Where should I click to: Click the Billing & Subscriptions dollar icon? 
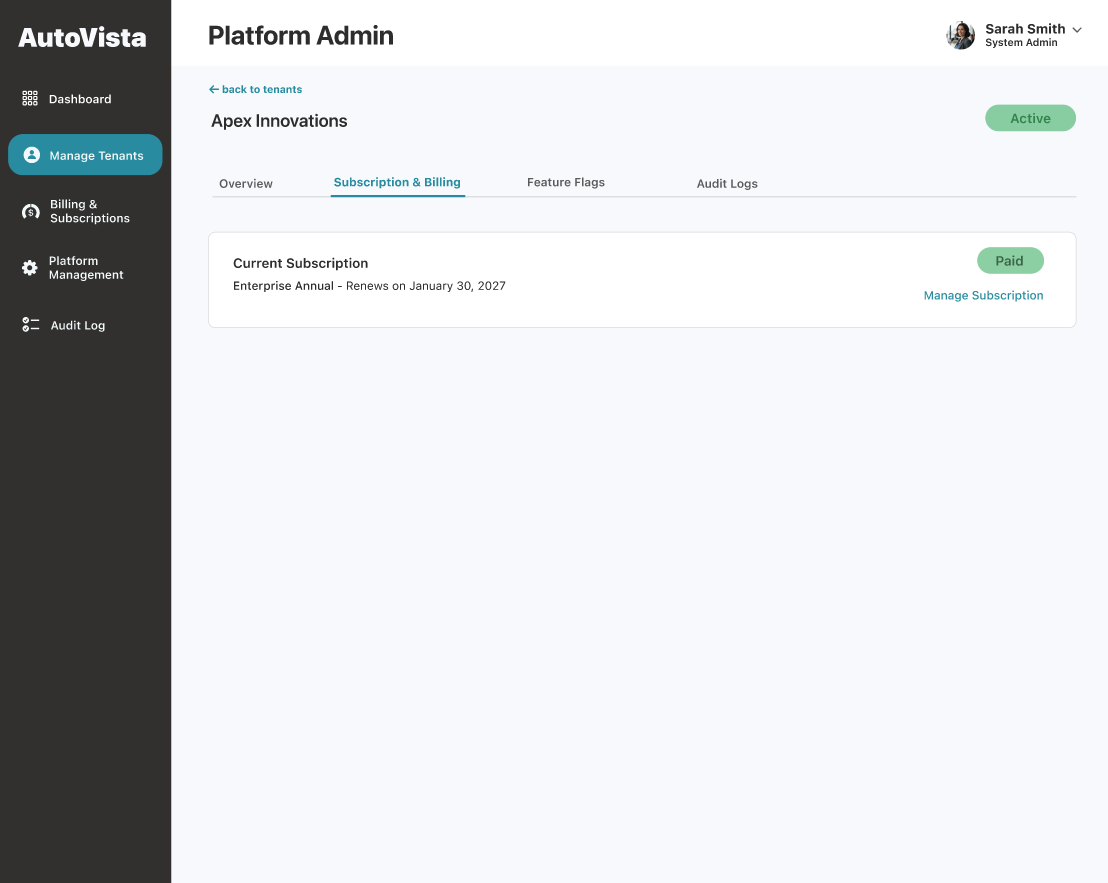pyautogui.click(x=31, y=212)
